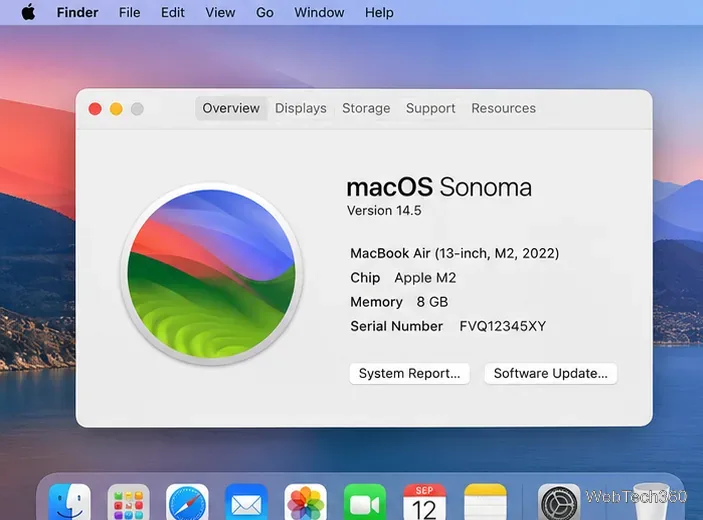Image resolution: width=703 pixels, height=520 pixels.
Task: Open System Settings from the Dock
Action: pyautogui.click(x=559, y=502)
